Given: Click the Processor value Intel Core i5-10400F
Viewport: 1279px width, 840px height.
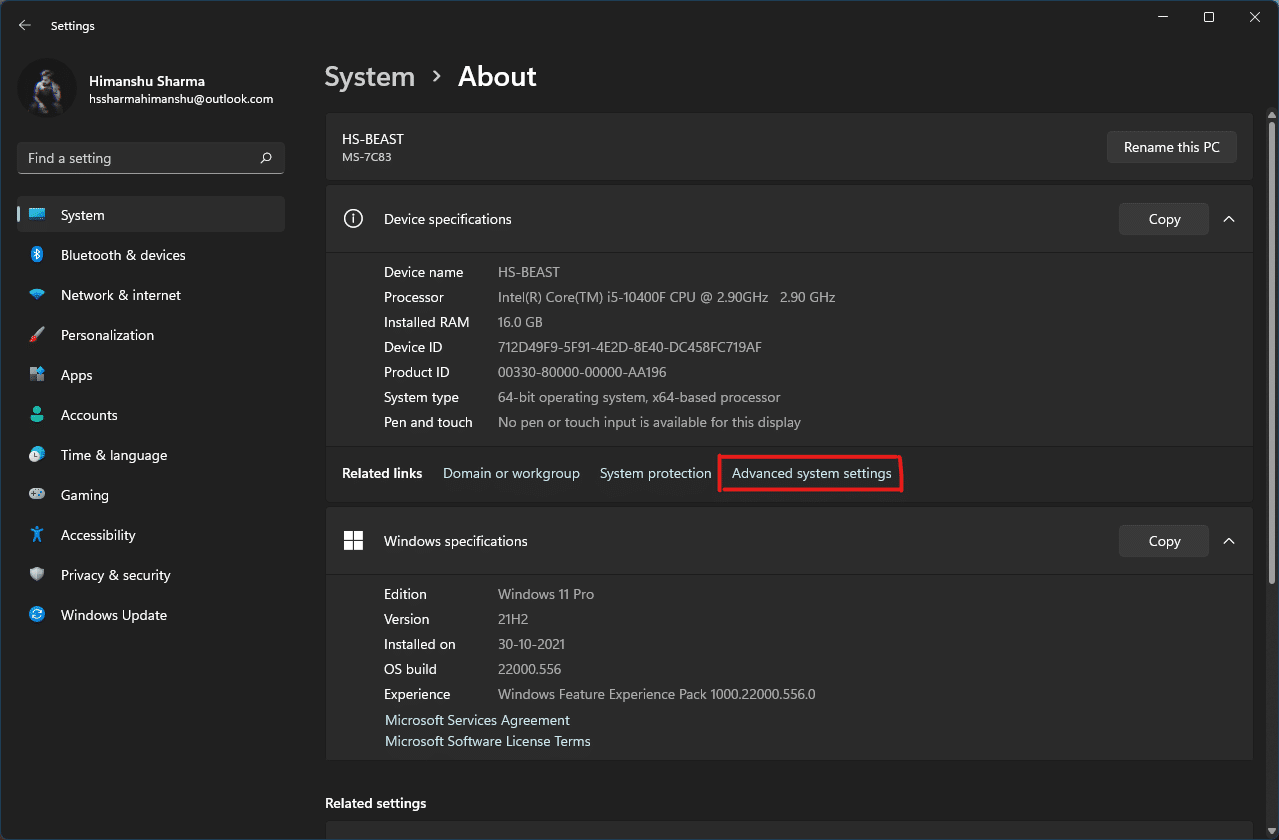Looking at the screenshot, I should [x=666, y=297].
